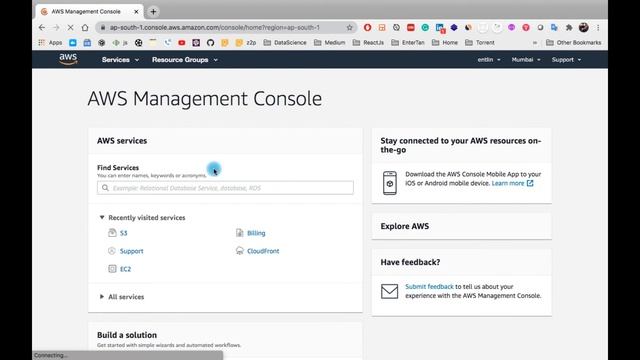Screen dimensions: 640x360
Task: Click the feedback envelope icon
Action: pos(389,291)
